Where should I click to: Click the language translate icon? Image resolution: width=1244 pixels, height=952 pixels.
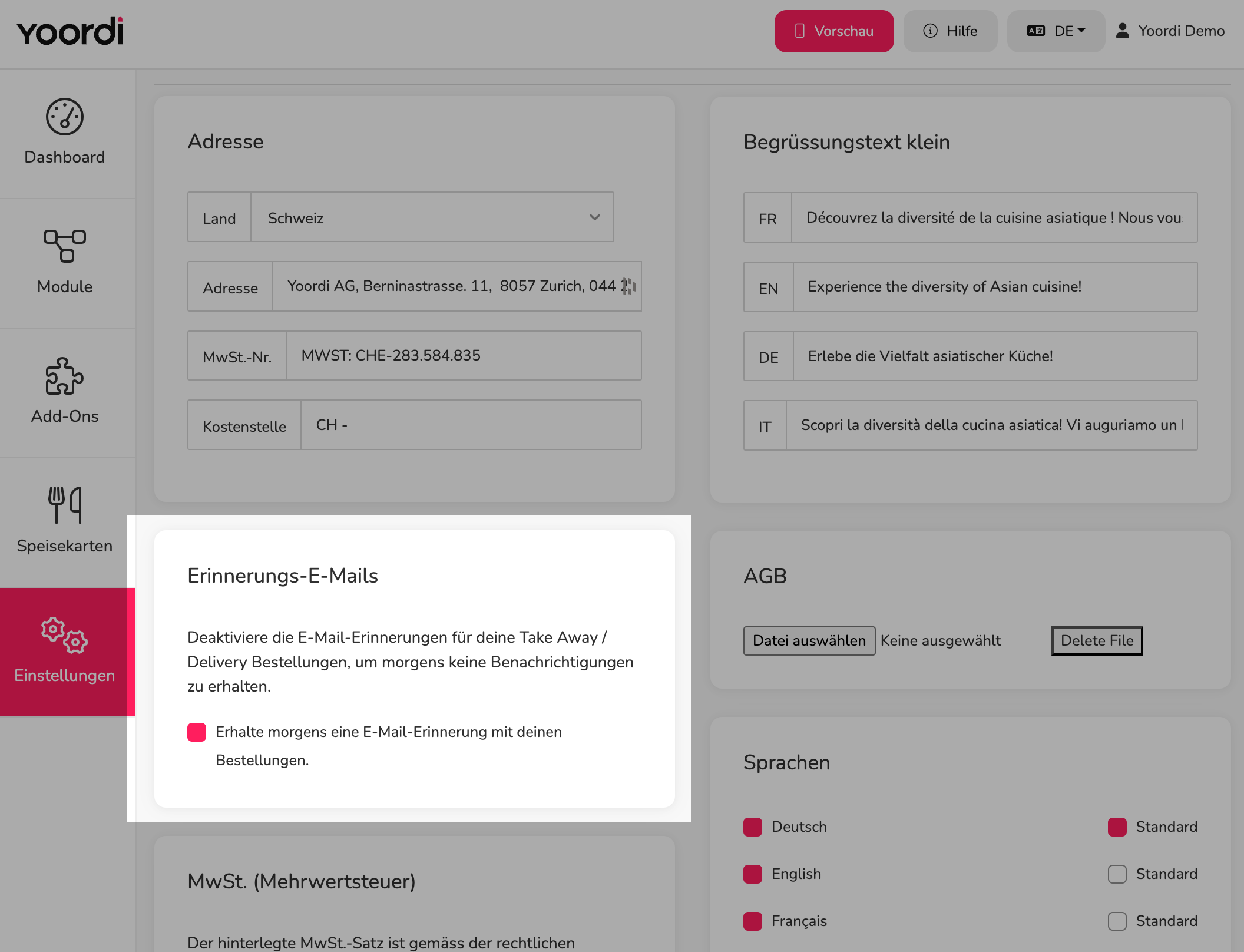[x=1036, y=31]
